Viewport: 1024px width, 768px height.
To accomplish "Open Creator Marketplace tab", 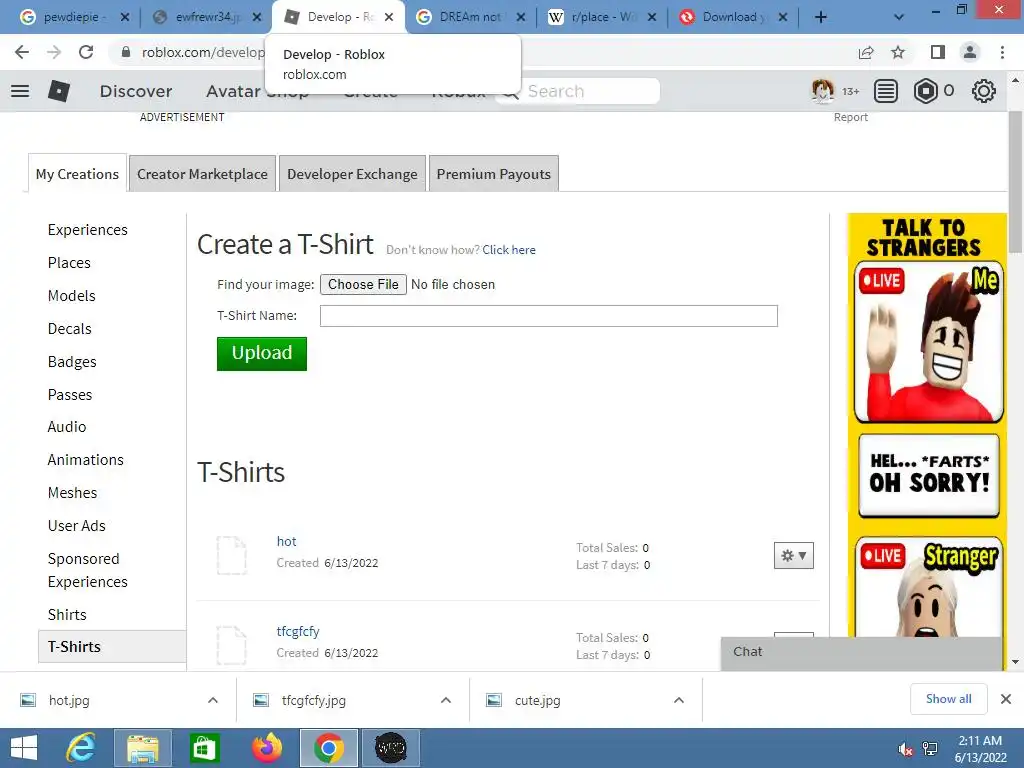I will click(x=202, y=174).
